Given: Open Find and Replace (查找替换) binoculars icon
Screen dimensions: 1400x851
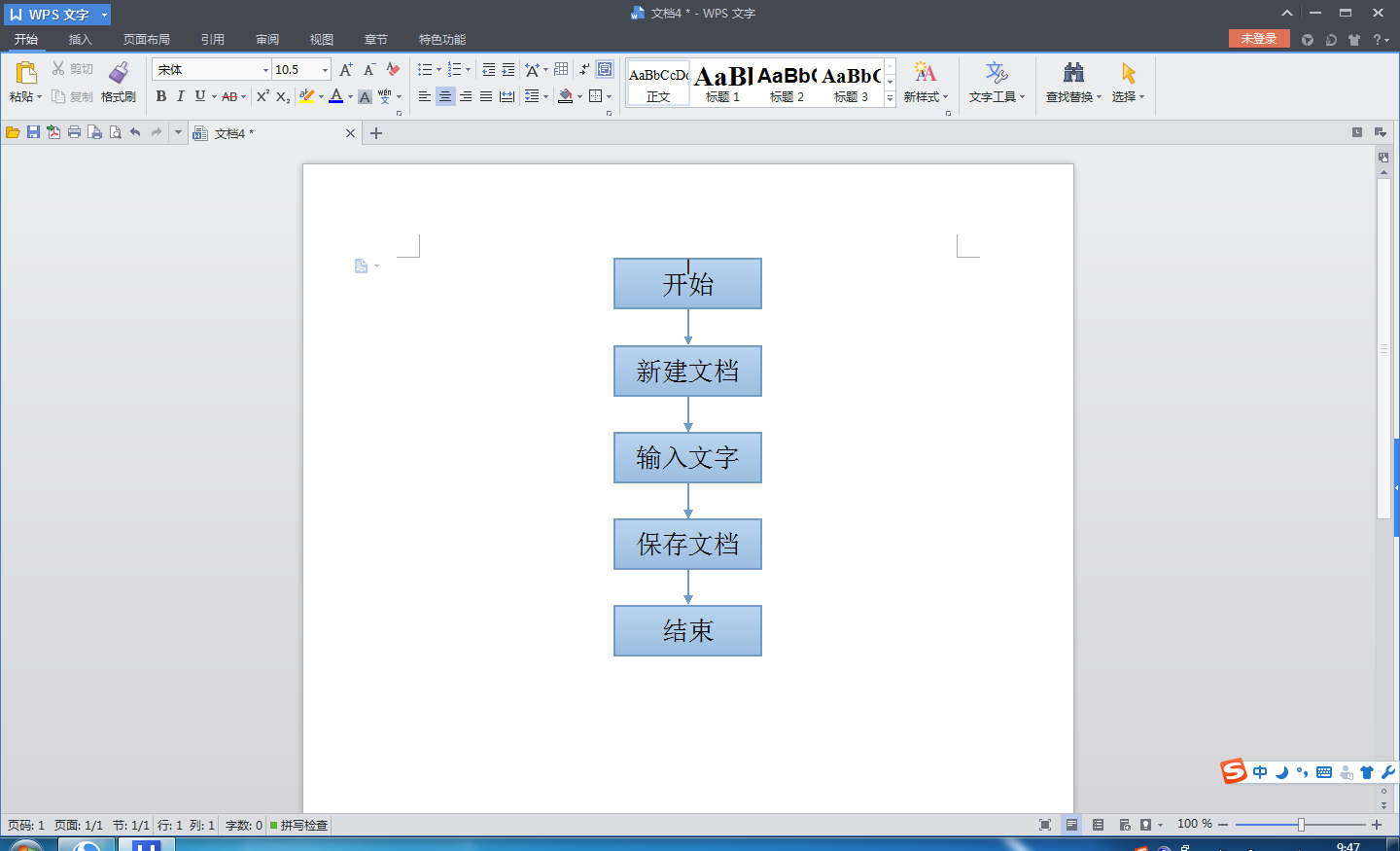Looking at the screenshot, I should pos(1073,73).
